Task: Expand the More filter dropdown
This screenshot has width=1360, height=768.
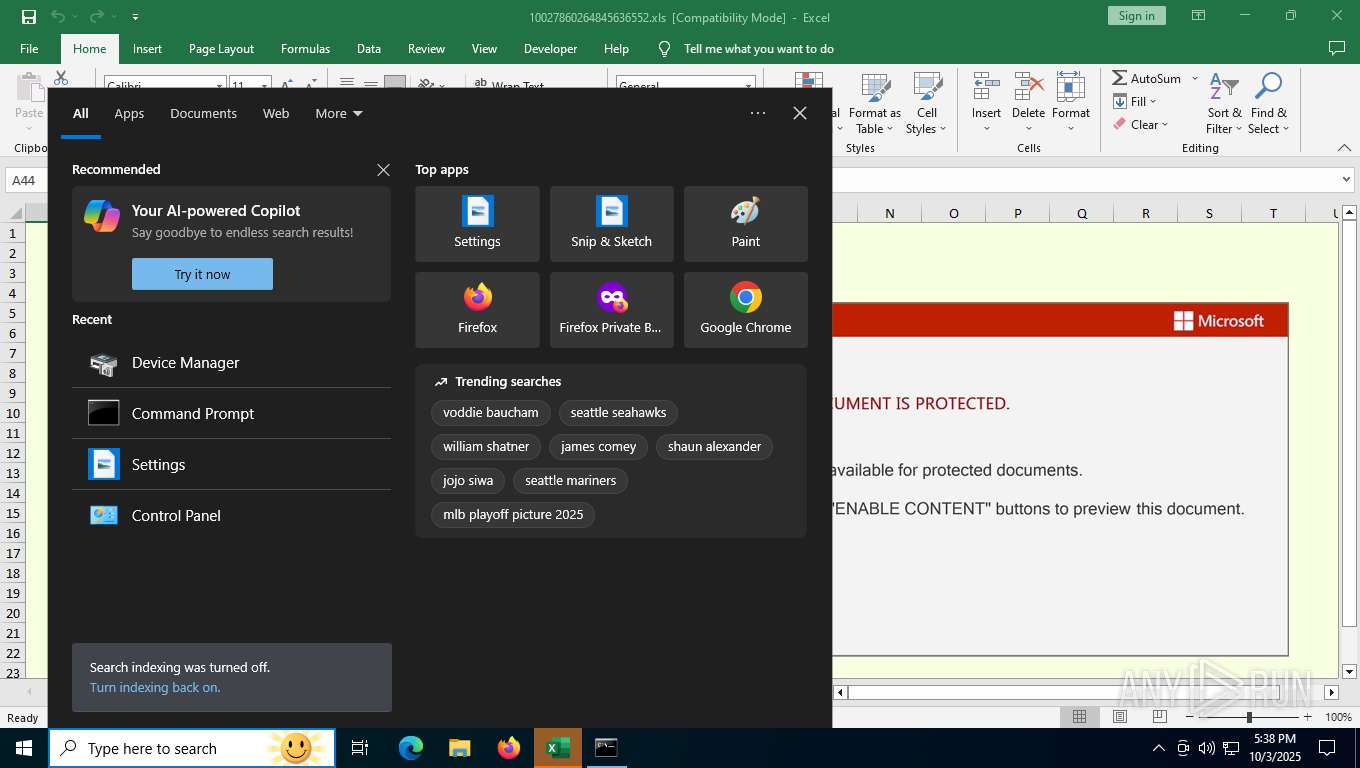Action: pos(339,114)
